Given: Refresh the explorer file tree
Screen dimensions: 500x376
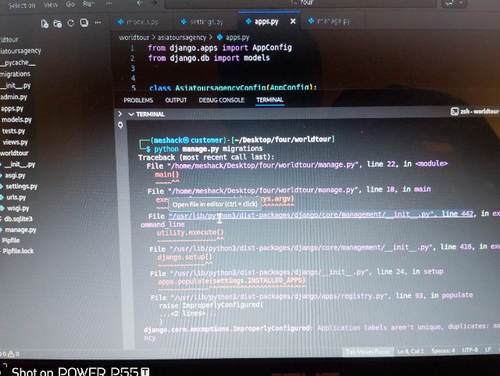Looking at the screenshot, I should [x=71, y=23].
